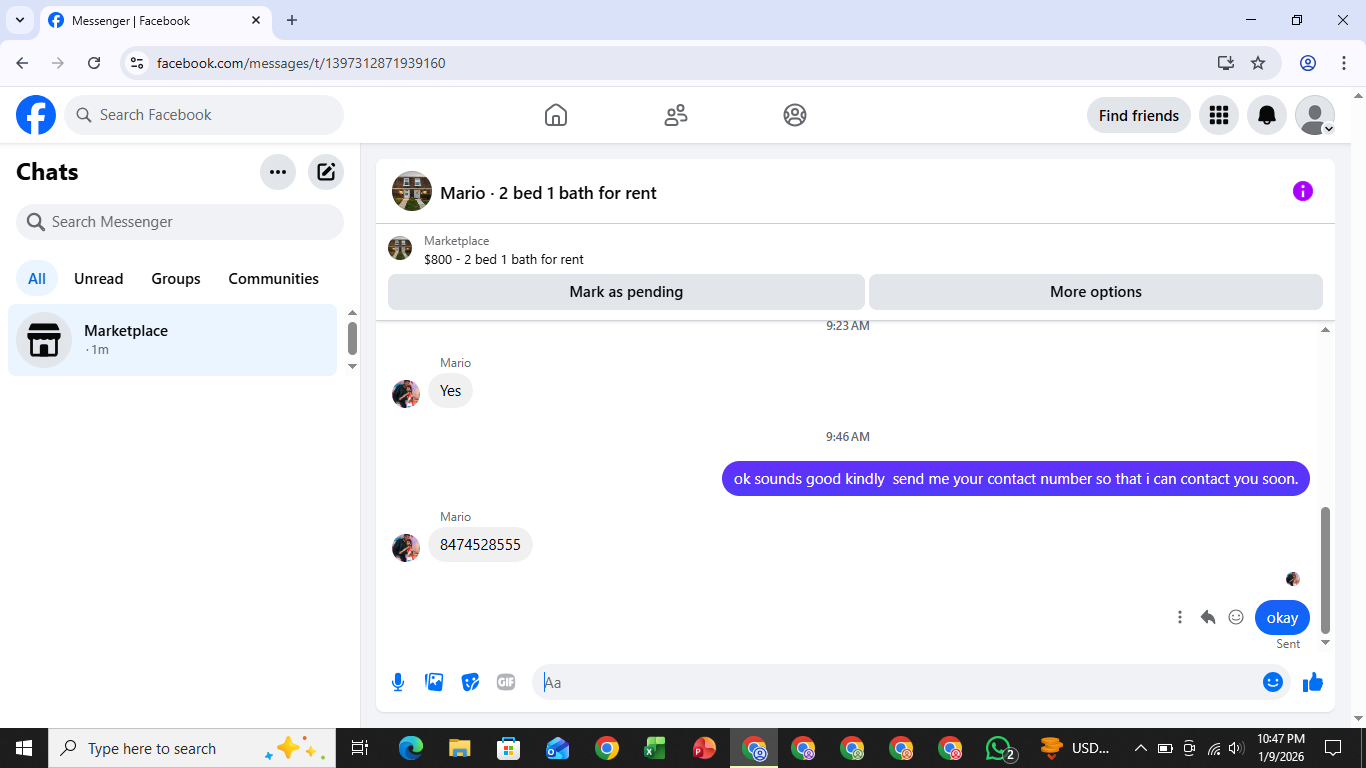Open File Explorer from the taskbar

[459, 748]
